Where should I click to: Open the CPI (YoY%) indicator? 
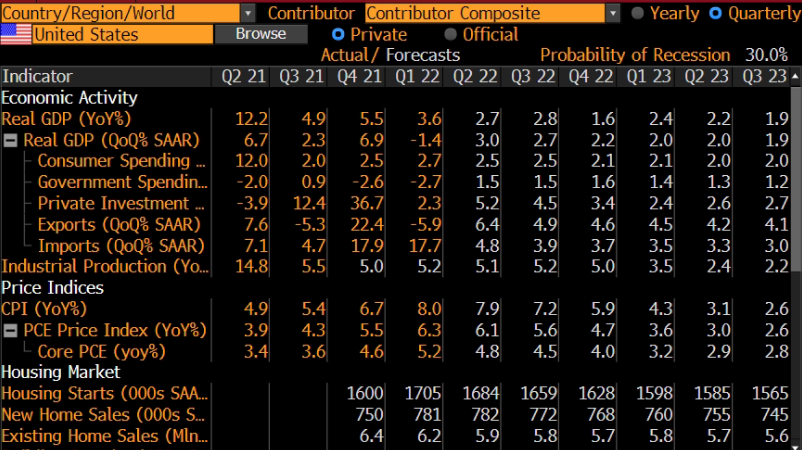[44, 309]
